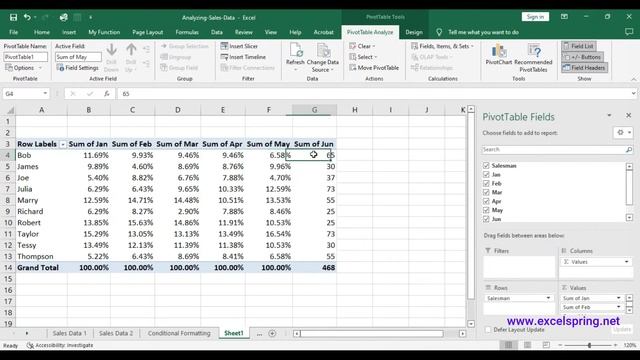Open the Comments icon at the ribbon's right
The height and width of the screenshot is (360, 640).
click(629, 31)
